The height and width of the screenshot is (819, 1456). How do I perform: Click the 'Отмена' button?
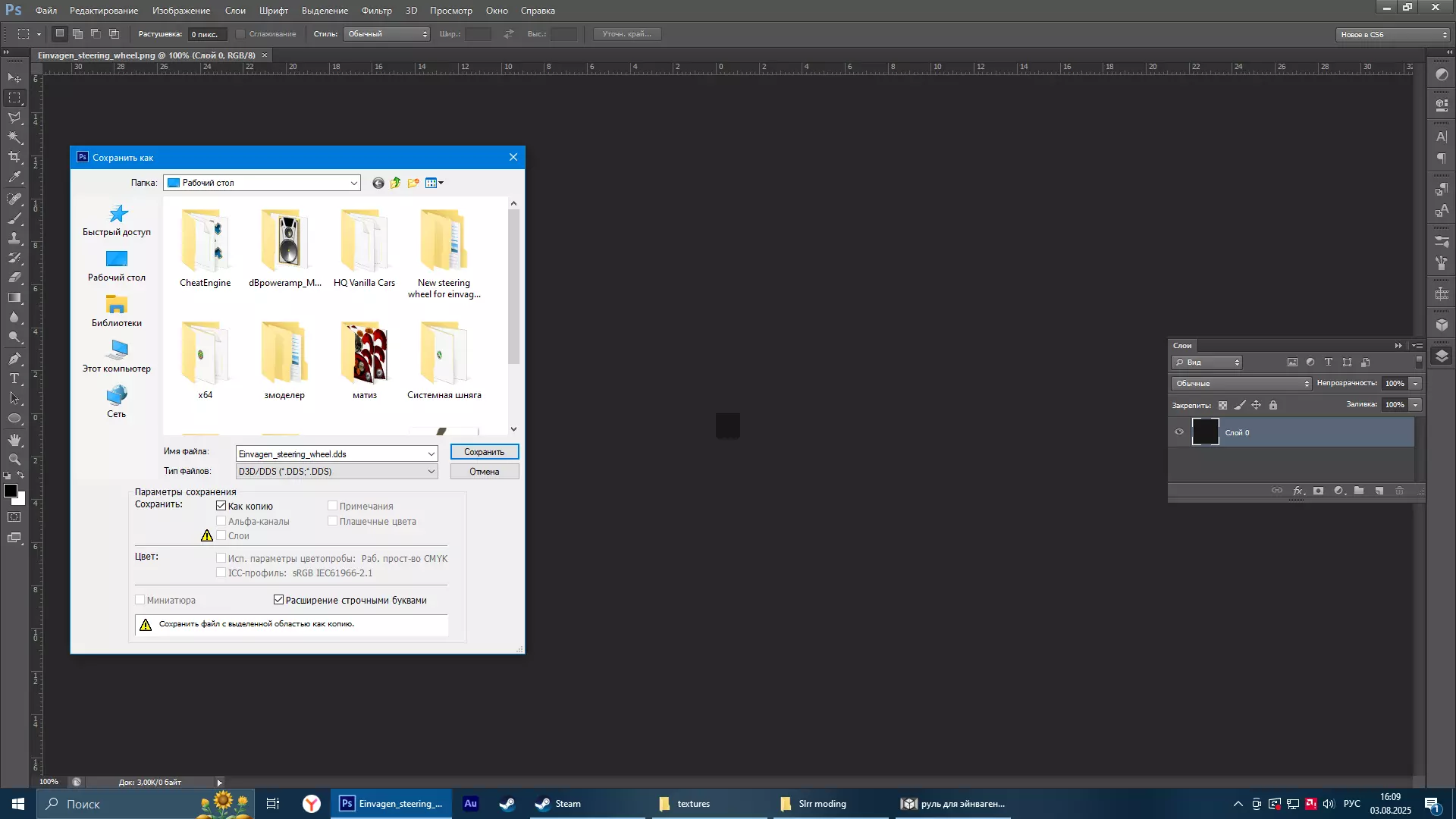[484, 472]
